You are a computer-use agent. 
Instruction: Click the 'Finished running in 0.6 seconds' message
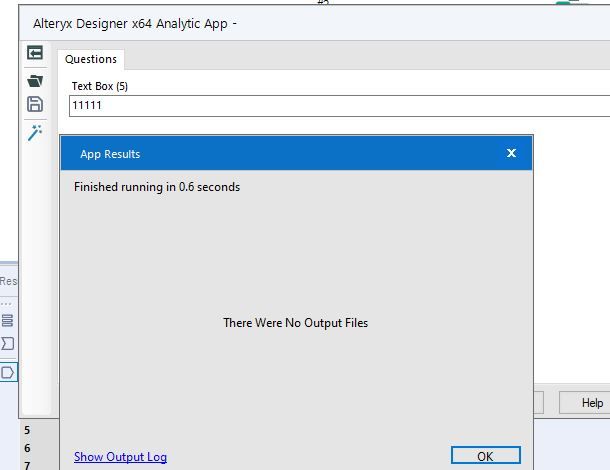pos(157,187)
